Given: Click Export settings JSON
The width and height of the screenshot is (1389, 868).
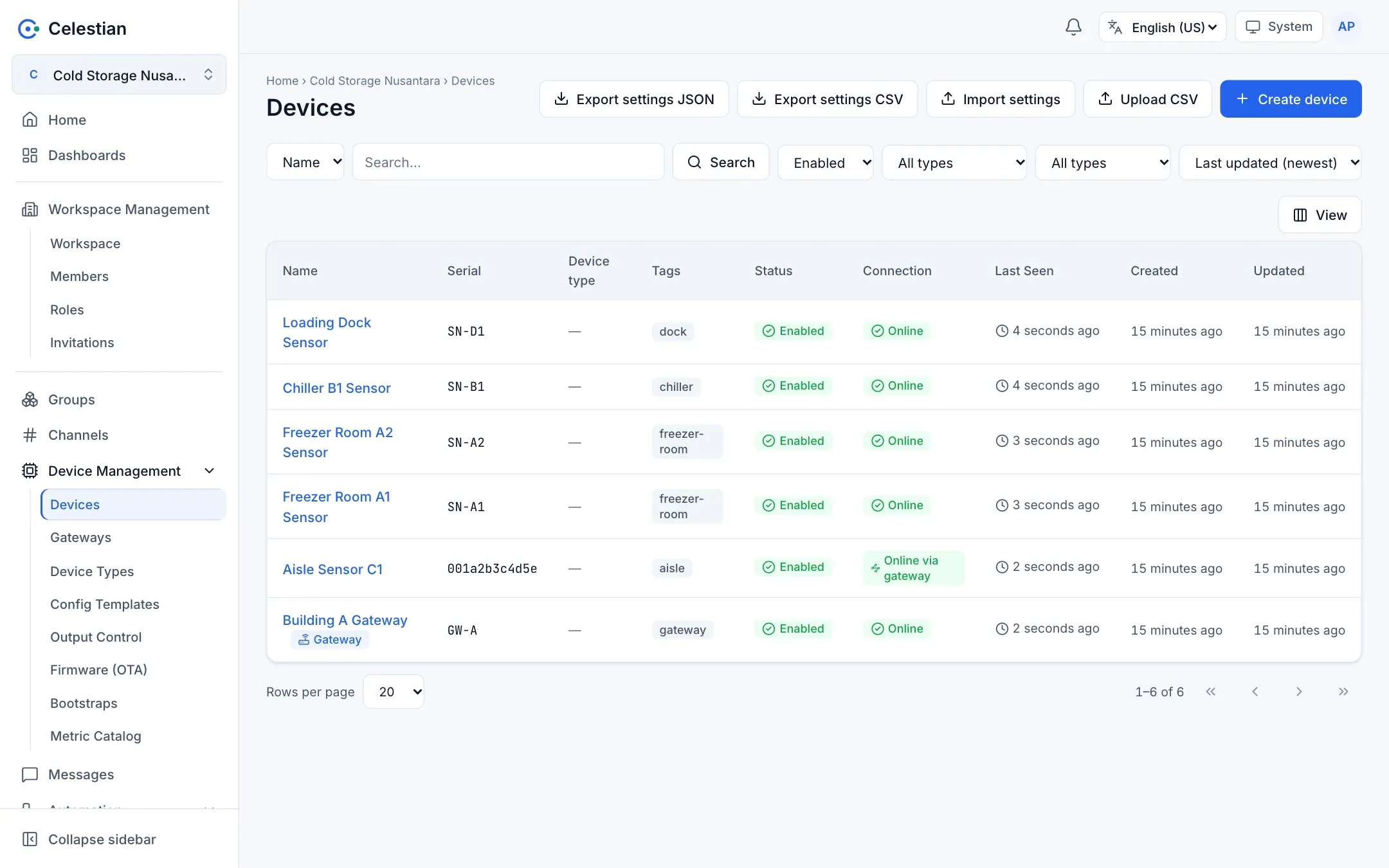Looking at the screenshot, I should click(634, 99).
